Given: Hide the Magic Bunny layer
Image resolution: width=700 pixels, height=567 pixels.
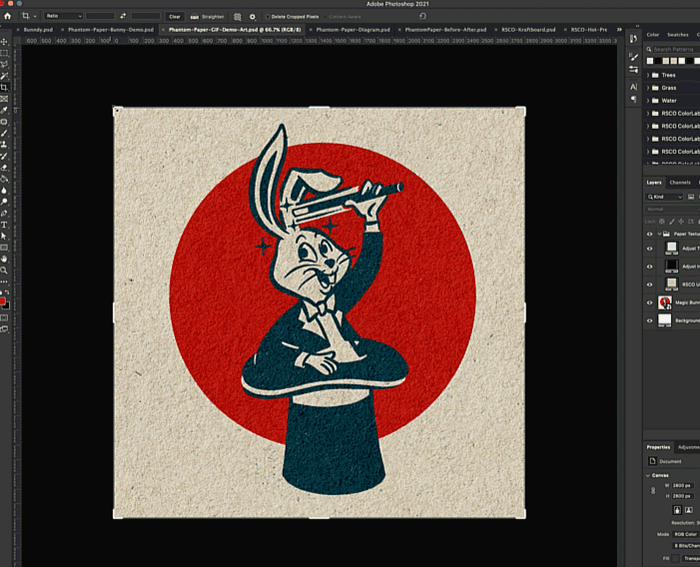Looking at the screenshot, I should pyautogui.click(x=650, y=302).
